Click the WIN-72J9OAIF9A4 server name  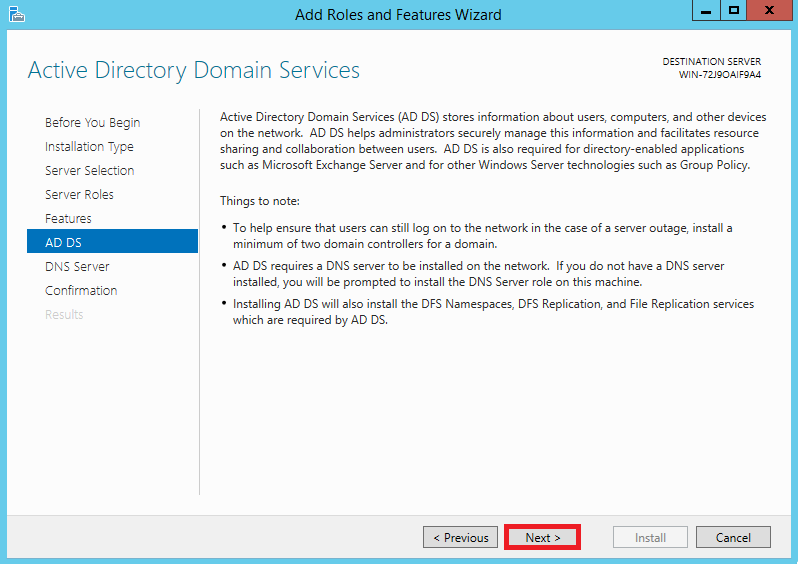[720, 75]
